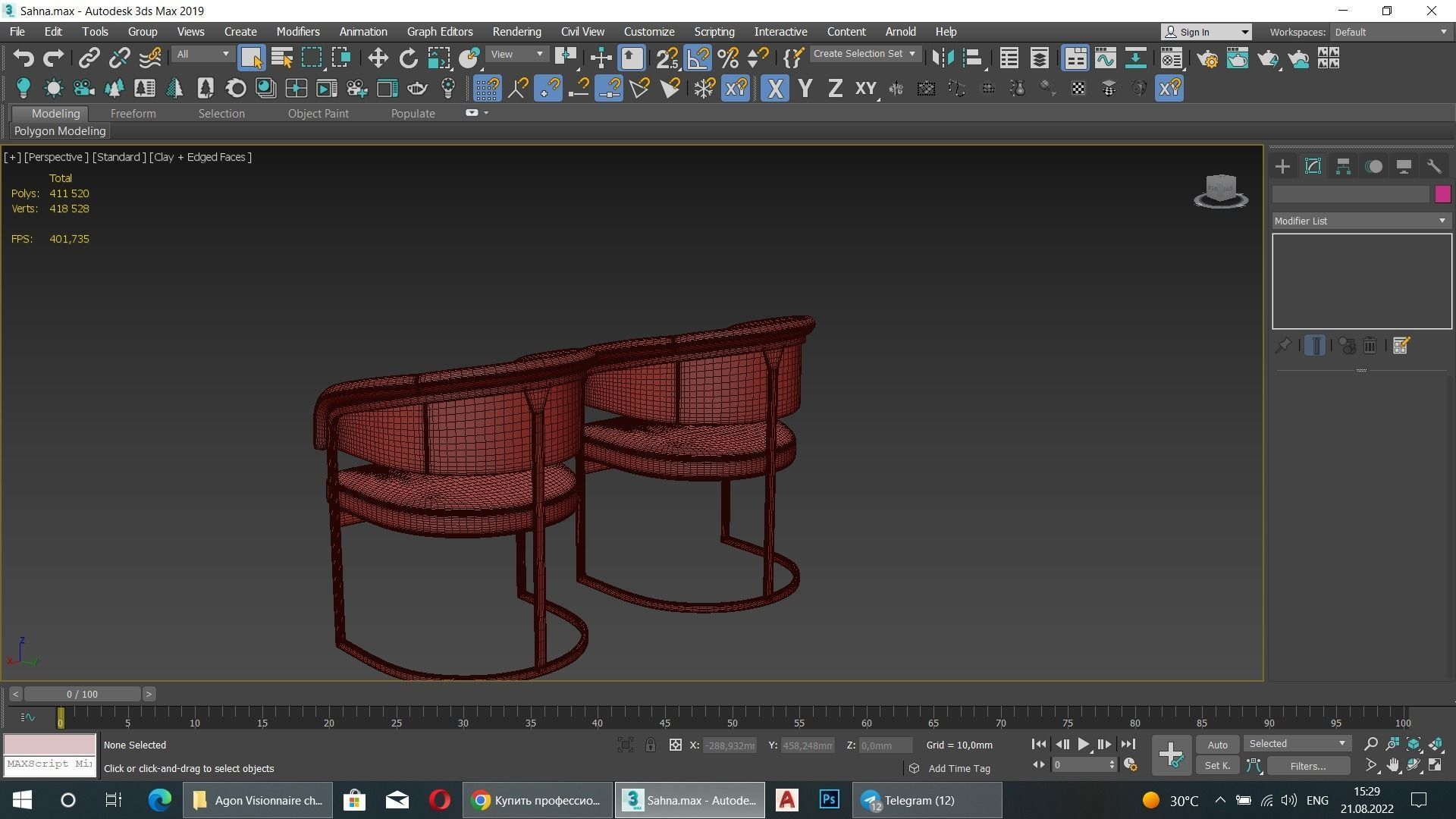
Task: Click the X coordinate field
Action: 730,745
